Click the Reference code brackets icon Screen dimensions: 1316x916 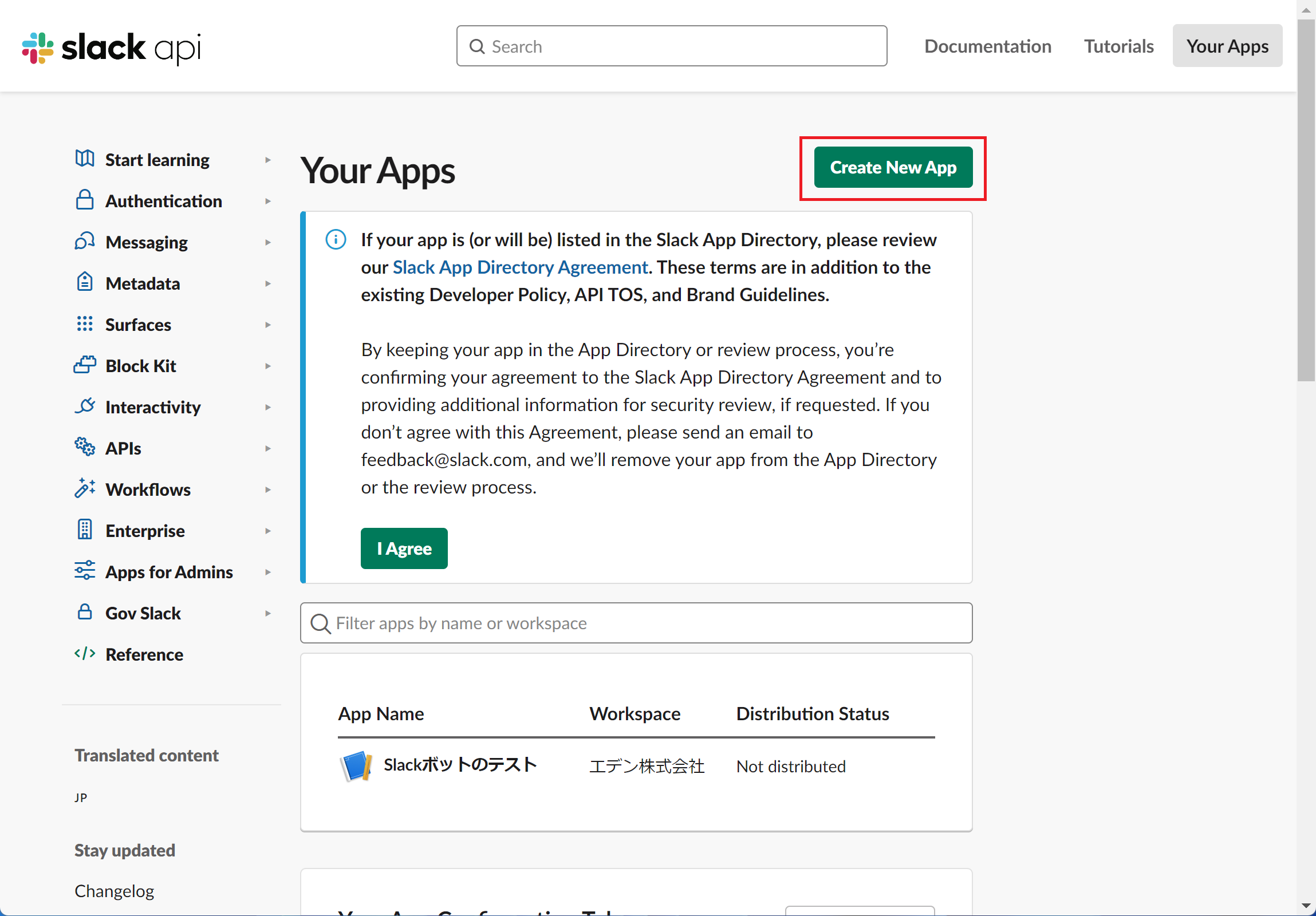[85, 653]
